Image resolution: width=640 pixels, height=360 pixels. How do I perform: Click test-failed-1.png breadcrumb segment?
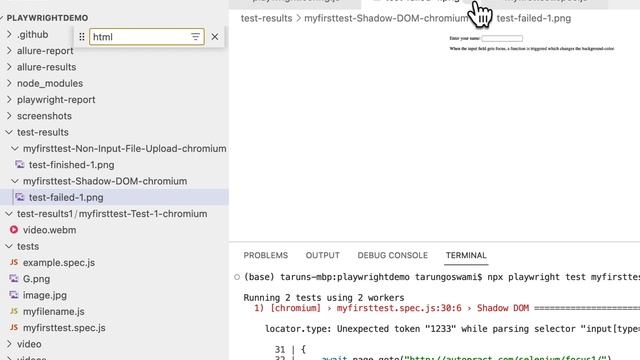coord(533,18)
